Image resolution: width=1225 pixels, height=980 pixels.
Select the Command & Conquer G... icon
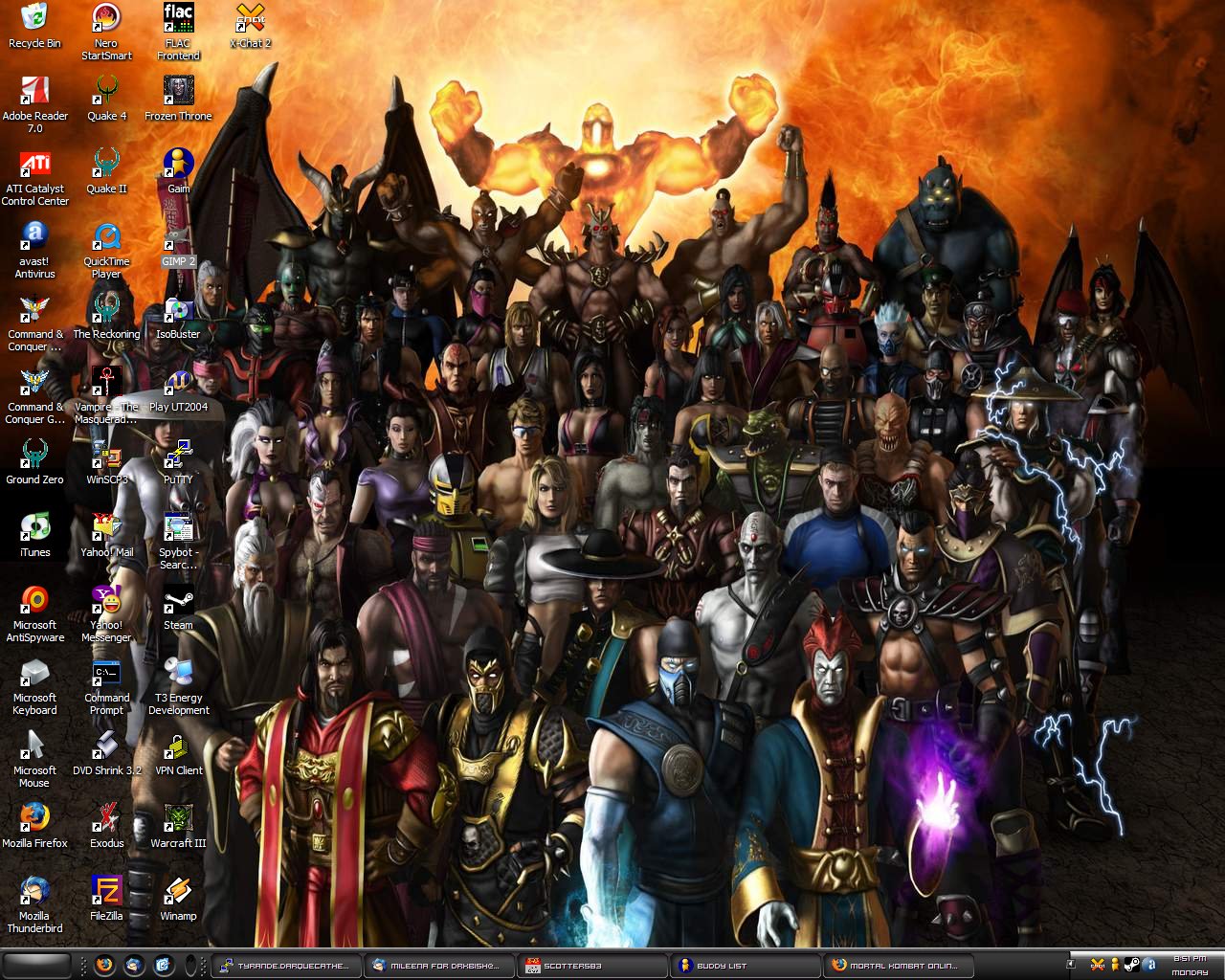34,395
